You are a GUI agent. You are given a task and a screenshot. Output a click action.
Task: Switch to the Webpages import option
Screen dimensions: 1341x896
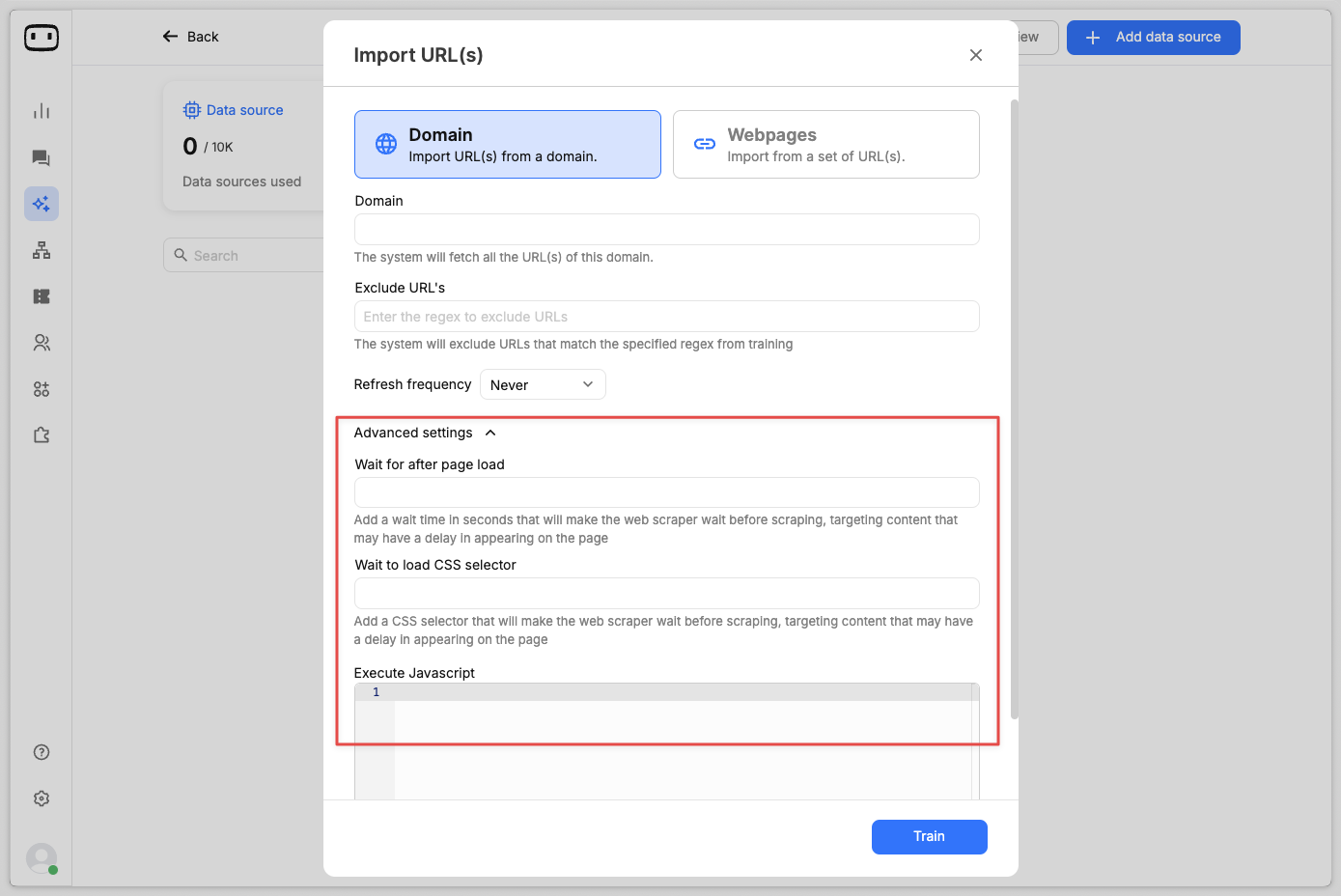tap(825, 144)
